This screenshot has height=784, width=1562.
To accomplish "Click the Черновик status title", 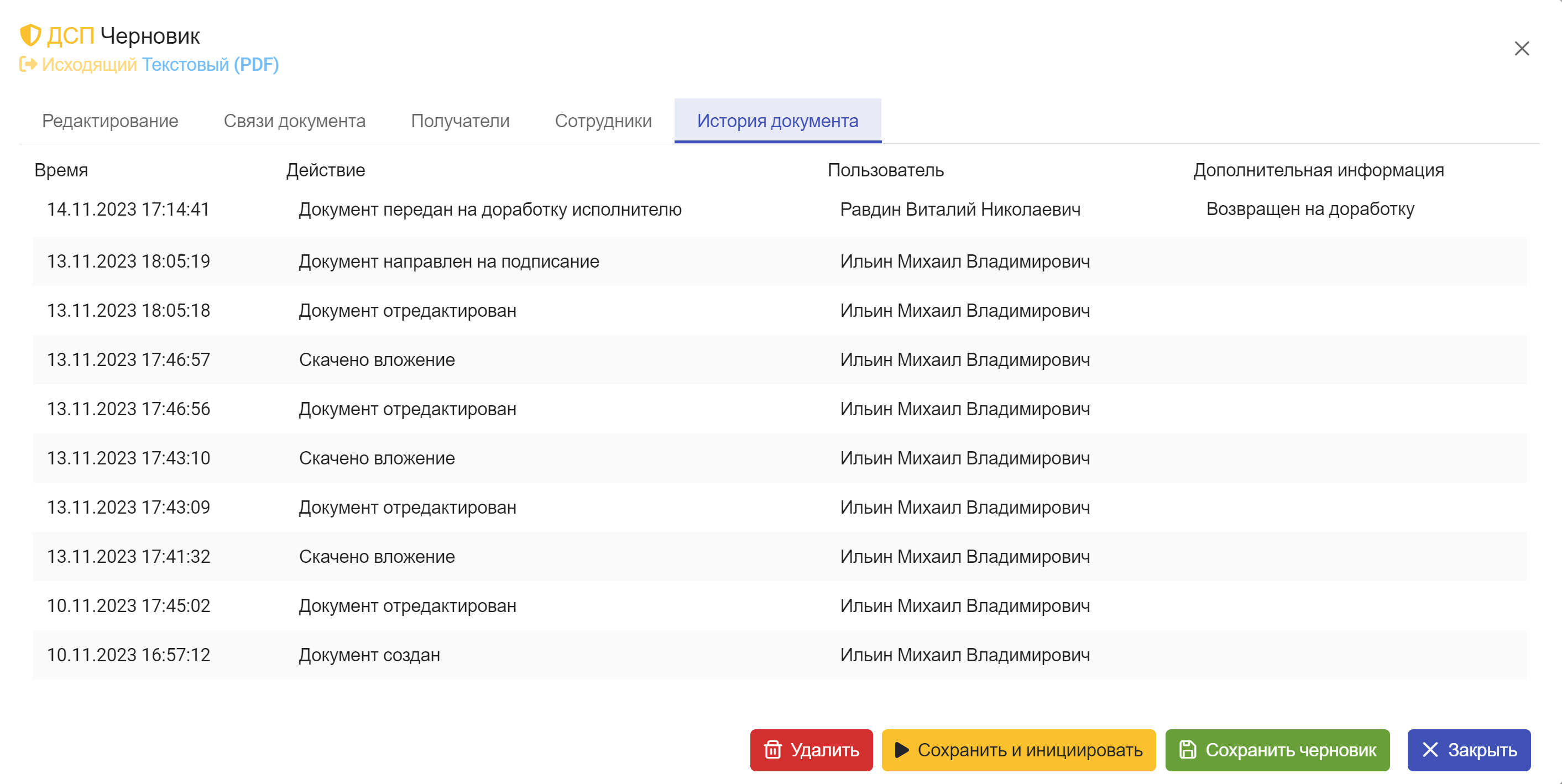I will tap(150, 36).
